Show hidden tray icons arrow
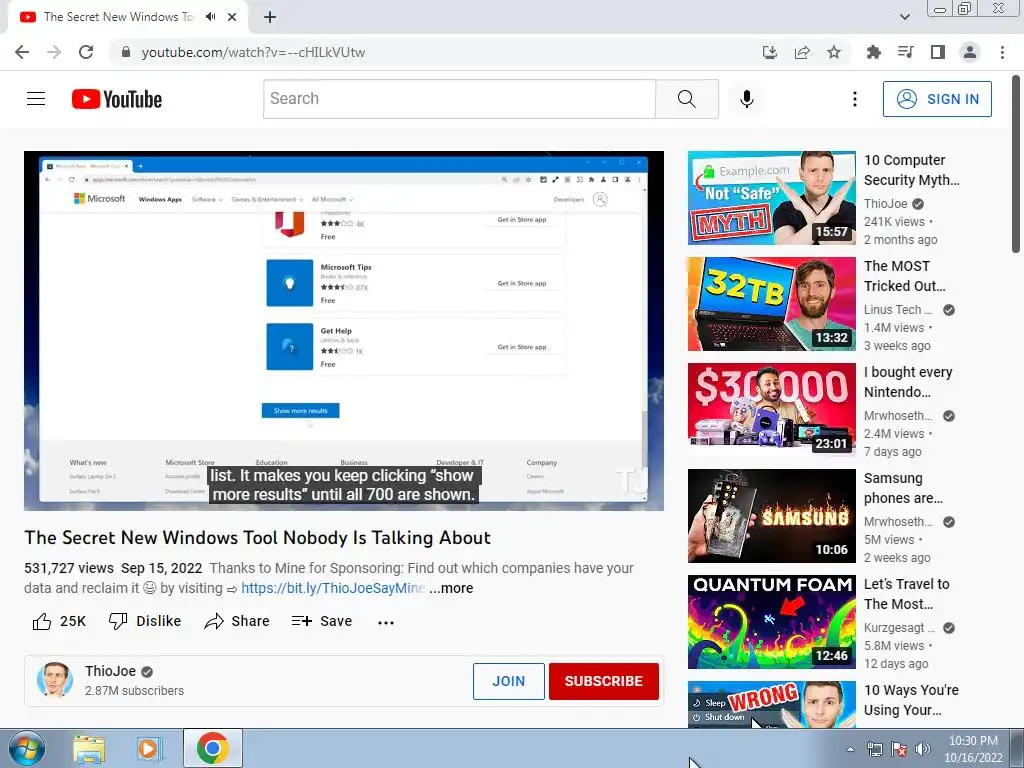Viewport: 1024px width, 768px height. [850, 749]
